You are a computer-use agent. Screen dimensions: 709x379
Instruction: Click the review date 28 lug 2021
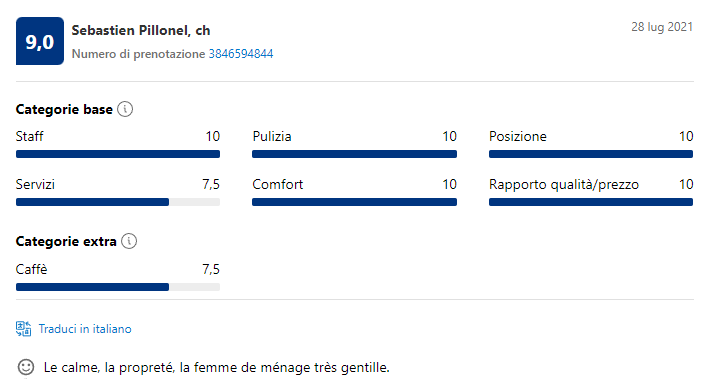[662, 27]
